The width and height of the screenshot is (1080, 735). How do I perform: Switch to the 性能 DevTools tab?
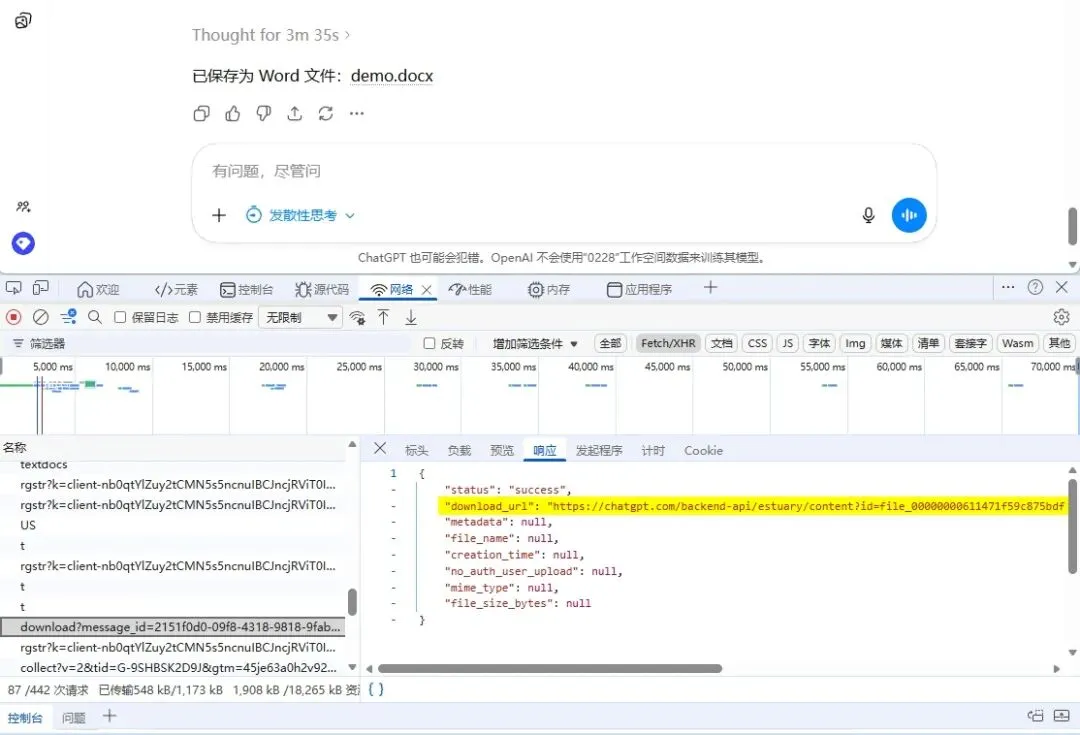(470, 289)
